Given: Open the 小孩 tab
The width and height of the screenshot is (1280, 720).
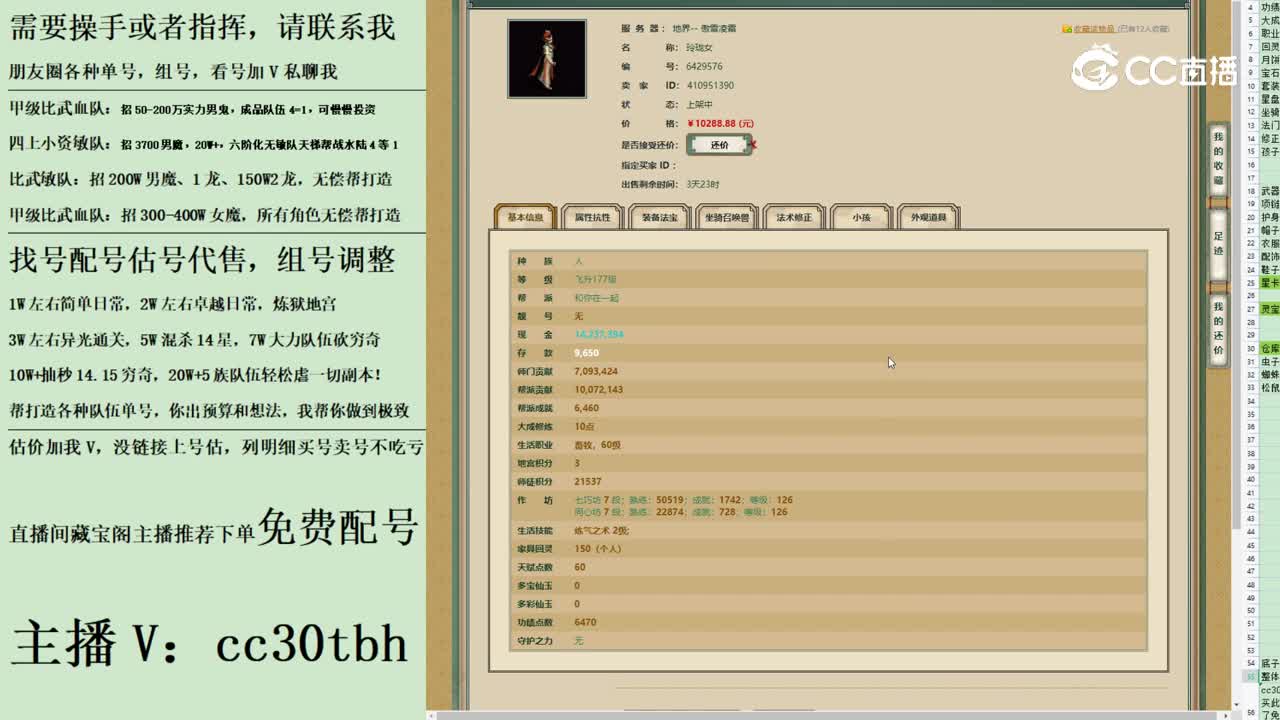Looking at the screenshot, I should [859, 215].
